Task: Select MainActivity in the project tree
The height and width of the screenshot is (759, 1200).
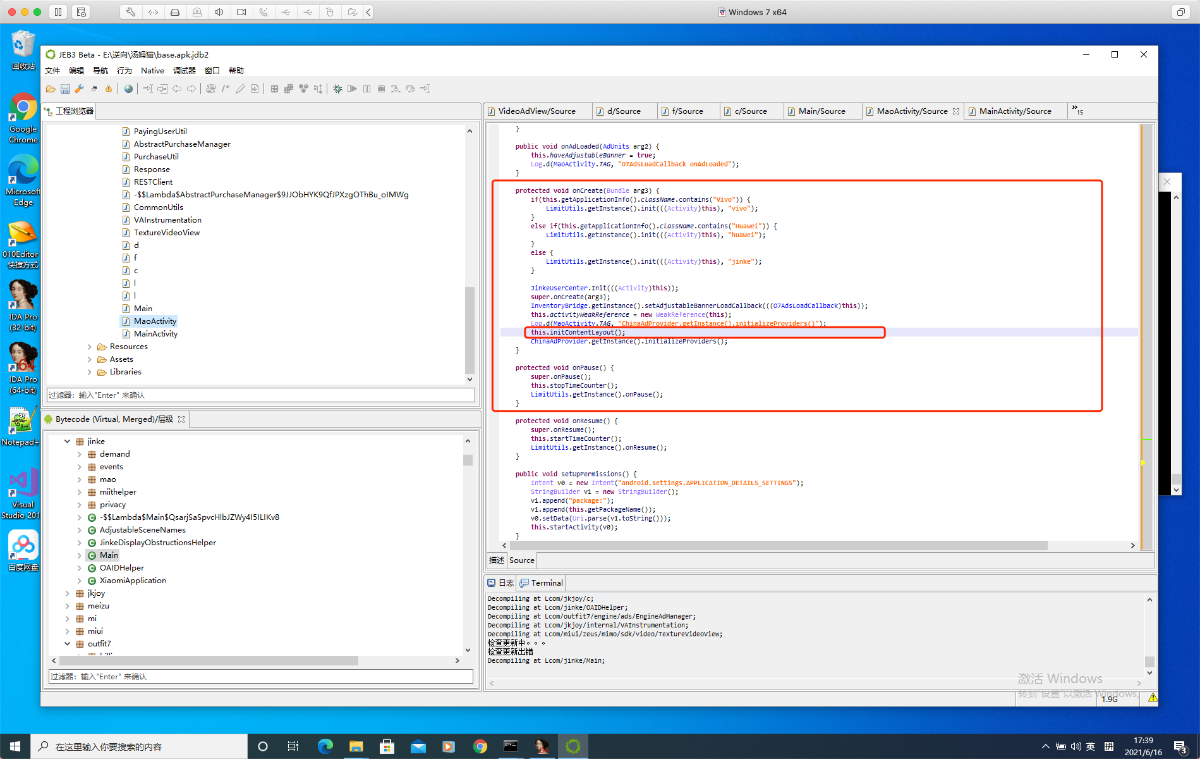Action: tap(155, 334)
